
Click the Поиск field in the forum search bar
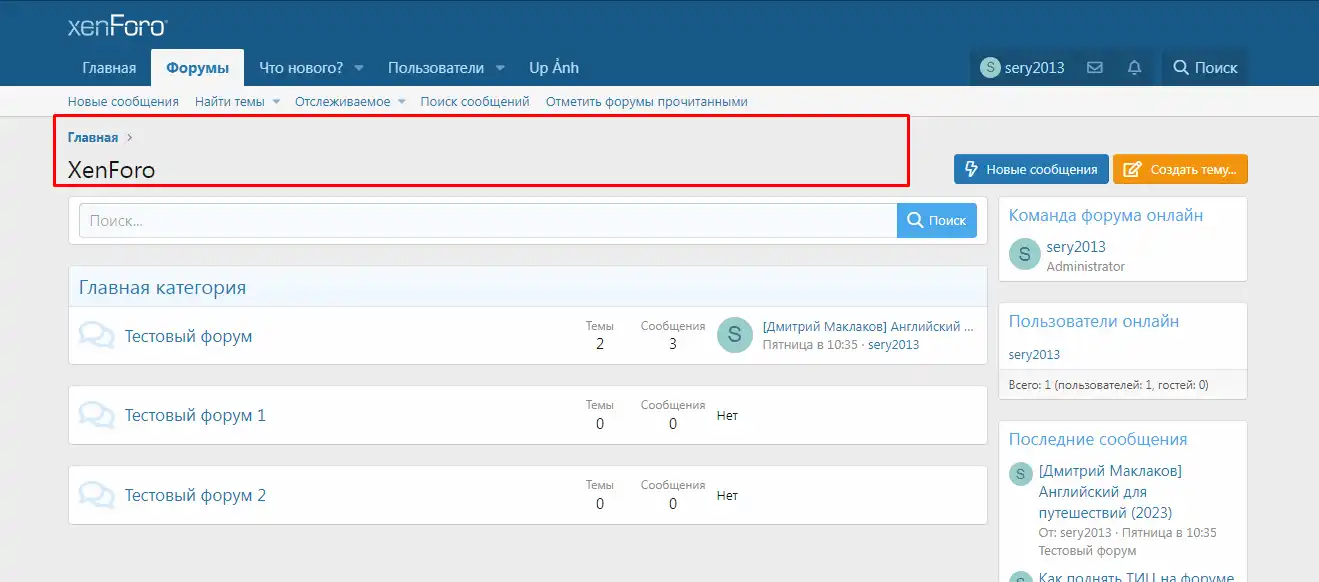point(488,221)
